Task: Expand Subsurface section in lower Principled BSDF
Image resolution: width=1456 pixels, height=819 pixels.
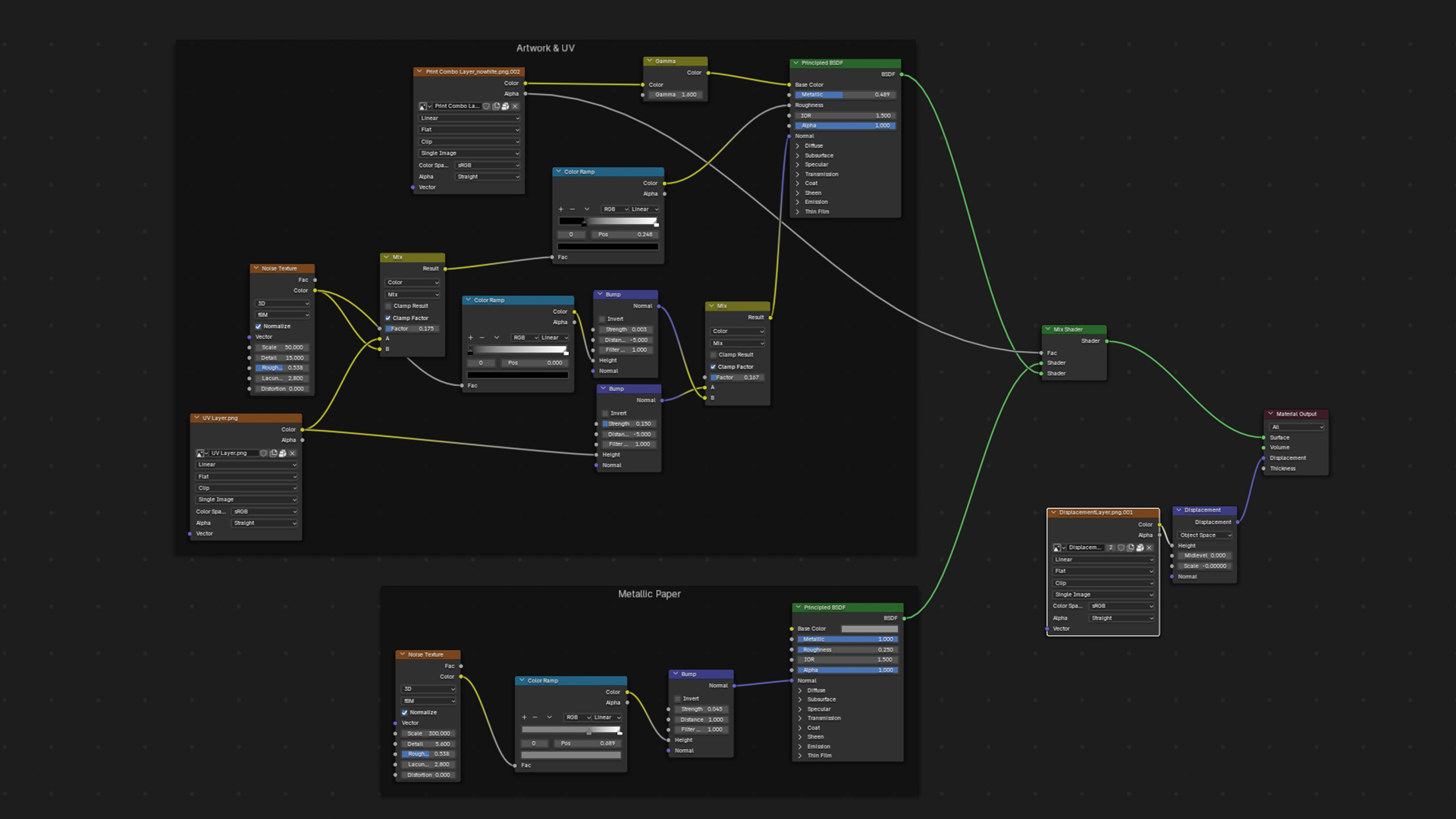Action: point(800,700)
